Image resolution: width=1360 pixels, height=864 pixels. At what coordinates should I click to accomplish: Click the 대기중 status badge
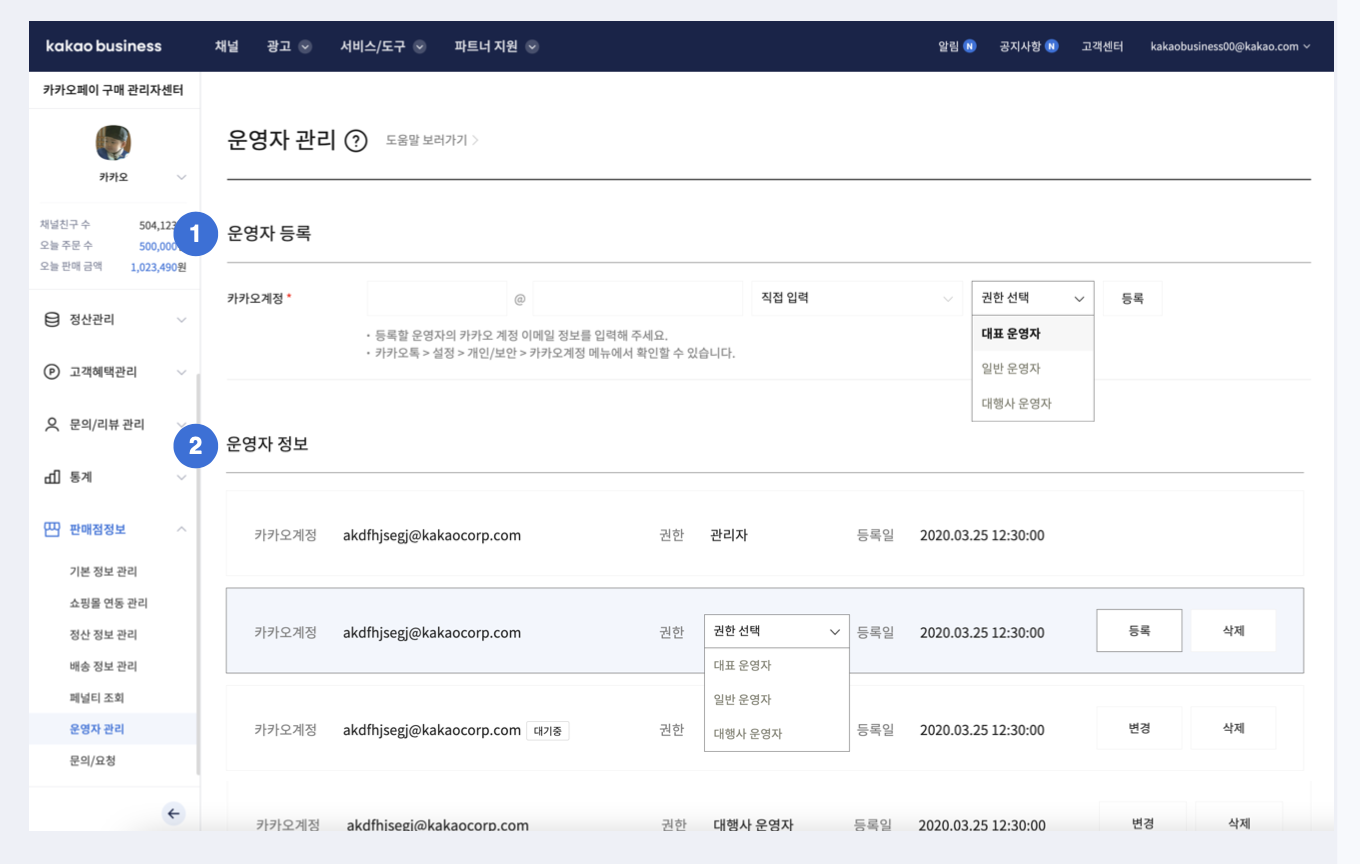548,731
